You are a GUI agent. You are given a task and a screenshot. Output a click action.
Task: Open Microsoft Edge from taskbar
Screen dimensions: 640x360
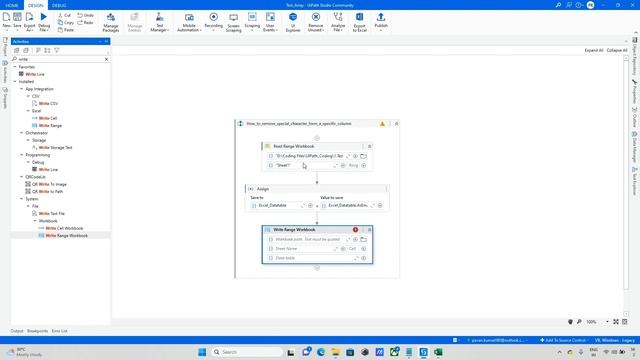tap(321, 352)
